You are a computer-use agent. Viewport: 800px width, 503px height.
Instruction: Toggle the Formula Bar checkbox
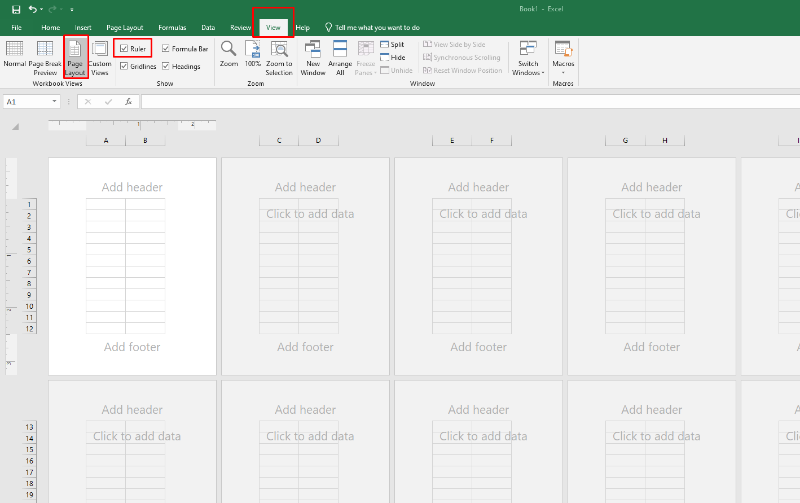pyautogui.click(x=166, y=48)
